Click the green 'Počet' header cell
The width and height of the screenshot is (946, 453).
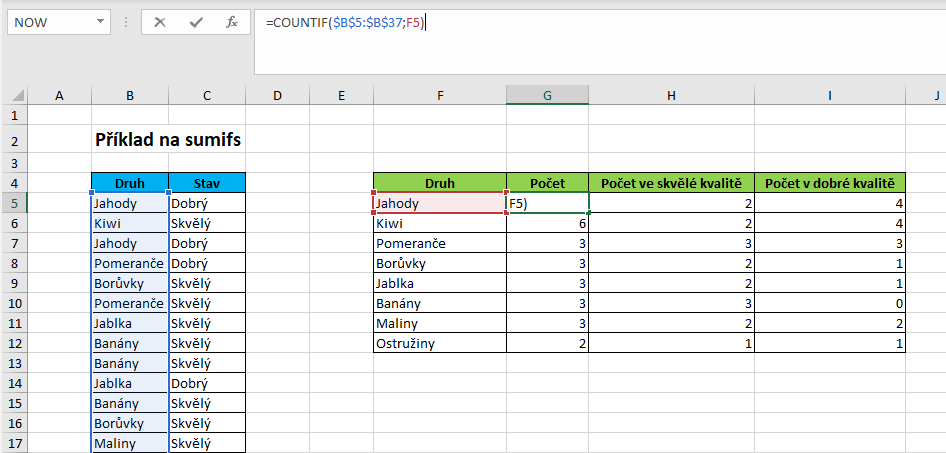(x=547, y=183)
